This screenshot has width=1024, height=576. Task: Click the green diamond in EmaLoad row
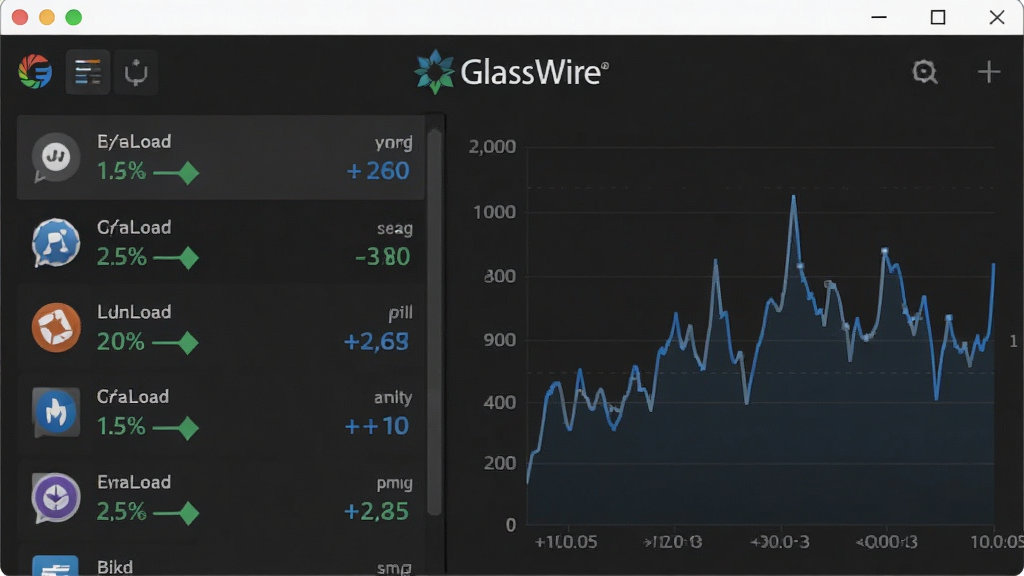188,513
